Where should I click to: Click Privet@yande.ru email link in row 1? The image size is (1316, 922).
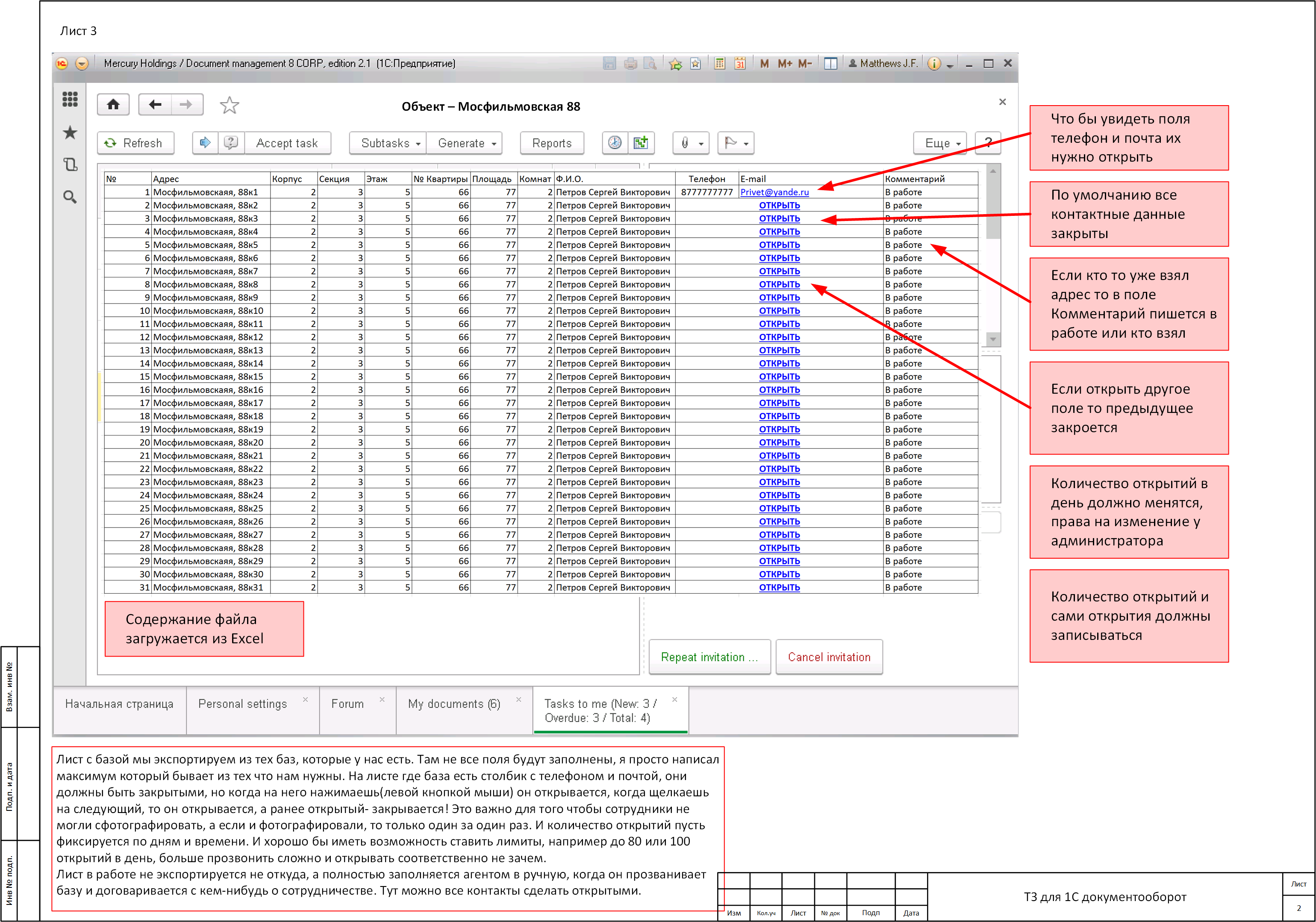774,192
